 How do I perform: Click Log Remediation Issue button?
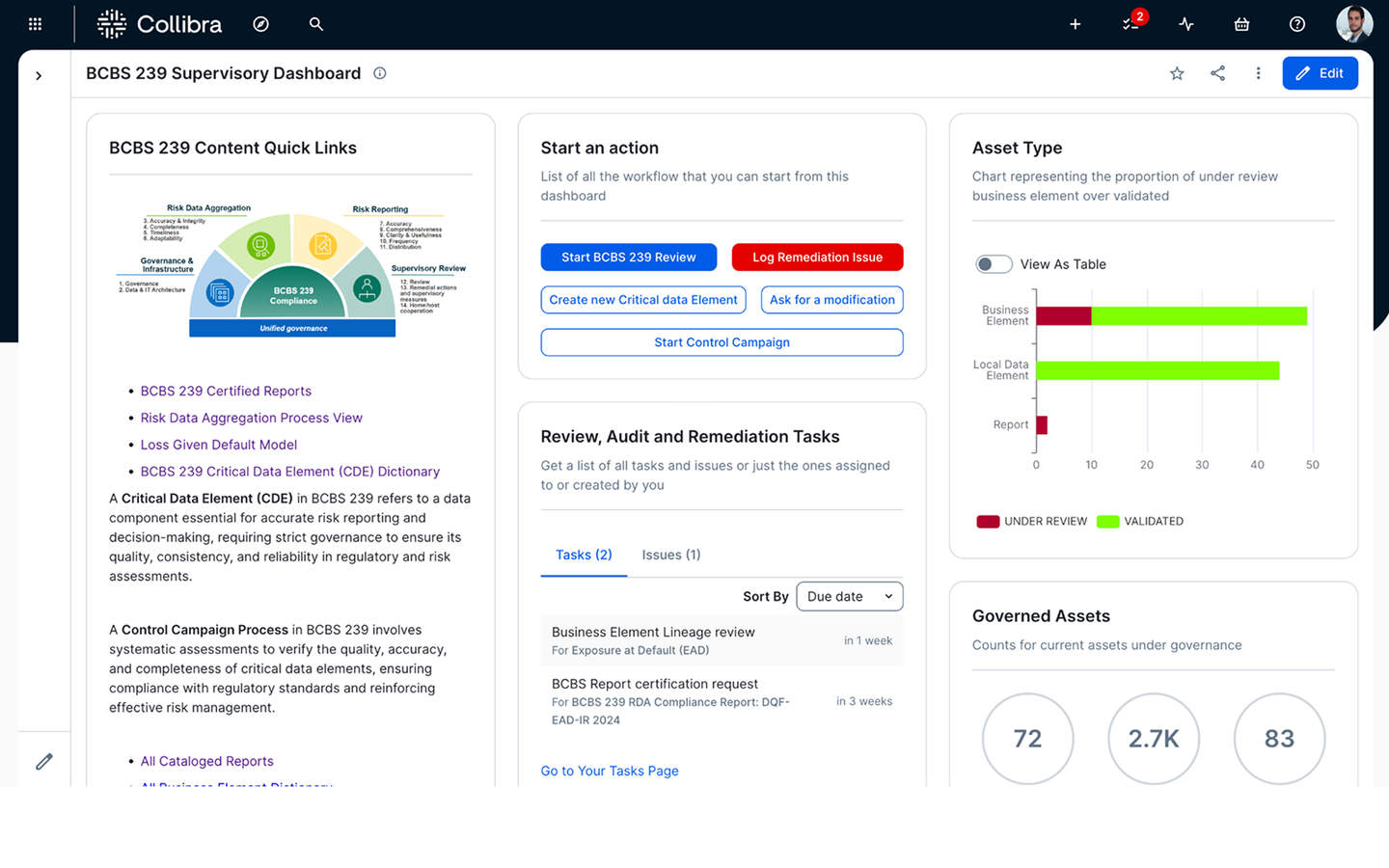(818, 258)
